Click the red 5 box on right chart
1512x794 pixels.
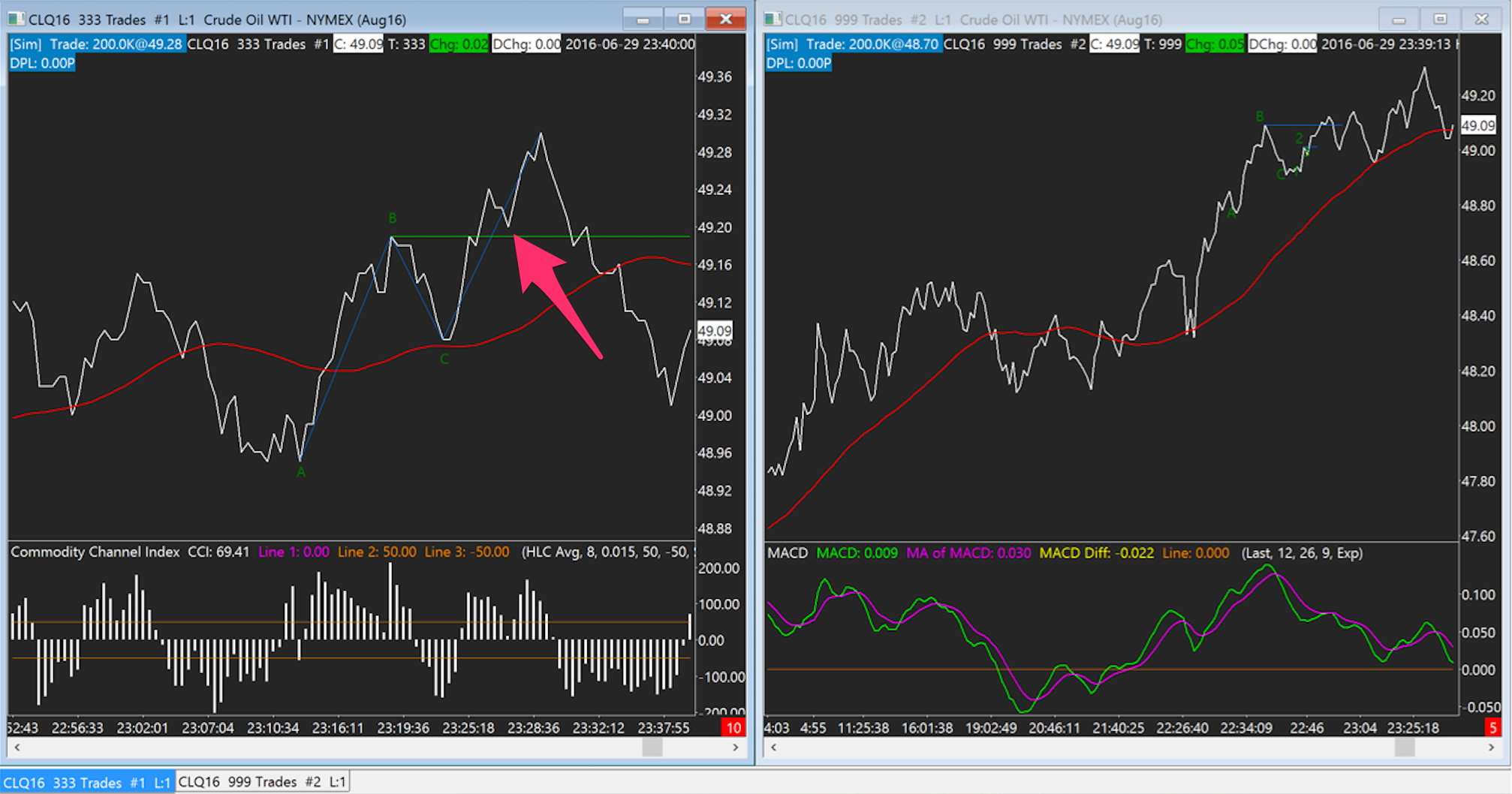[1492, 727]
